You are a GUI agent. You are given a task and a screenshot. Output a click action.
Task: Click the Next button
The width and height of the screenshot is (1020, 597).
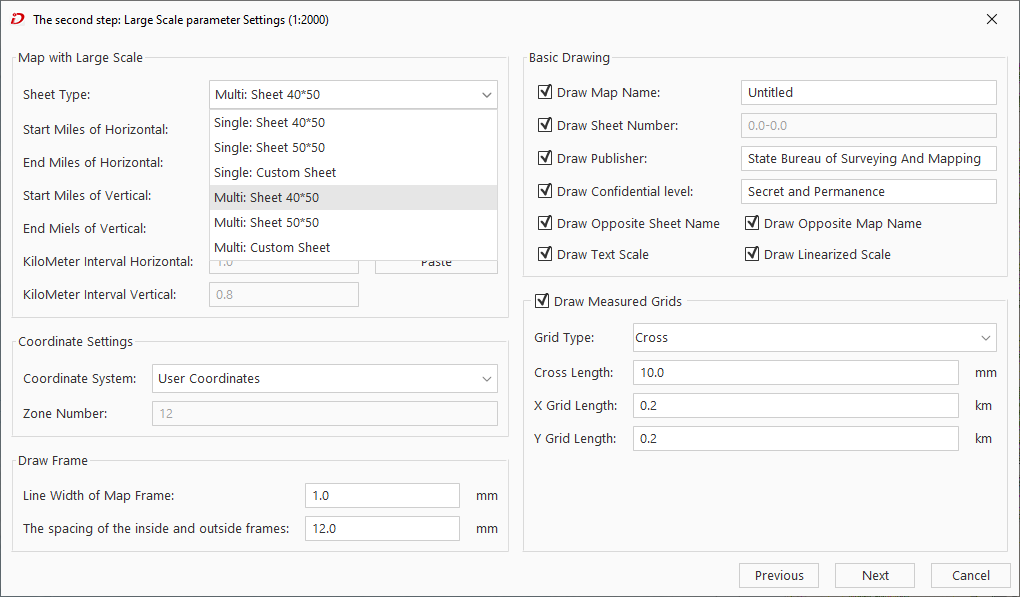(875, 575)
